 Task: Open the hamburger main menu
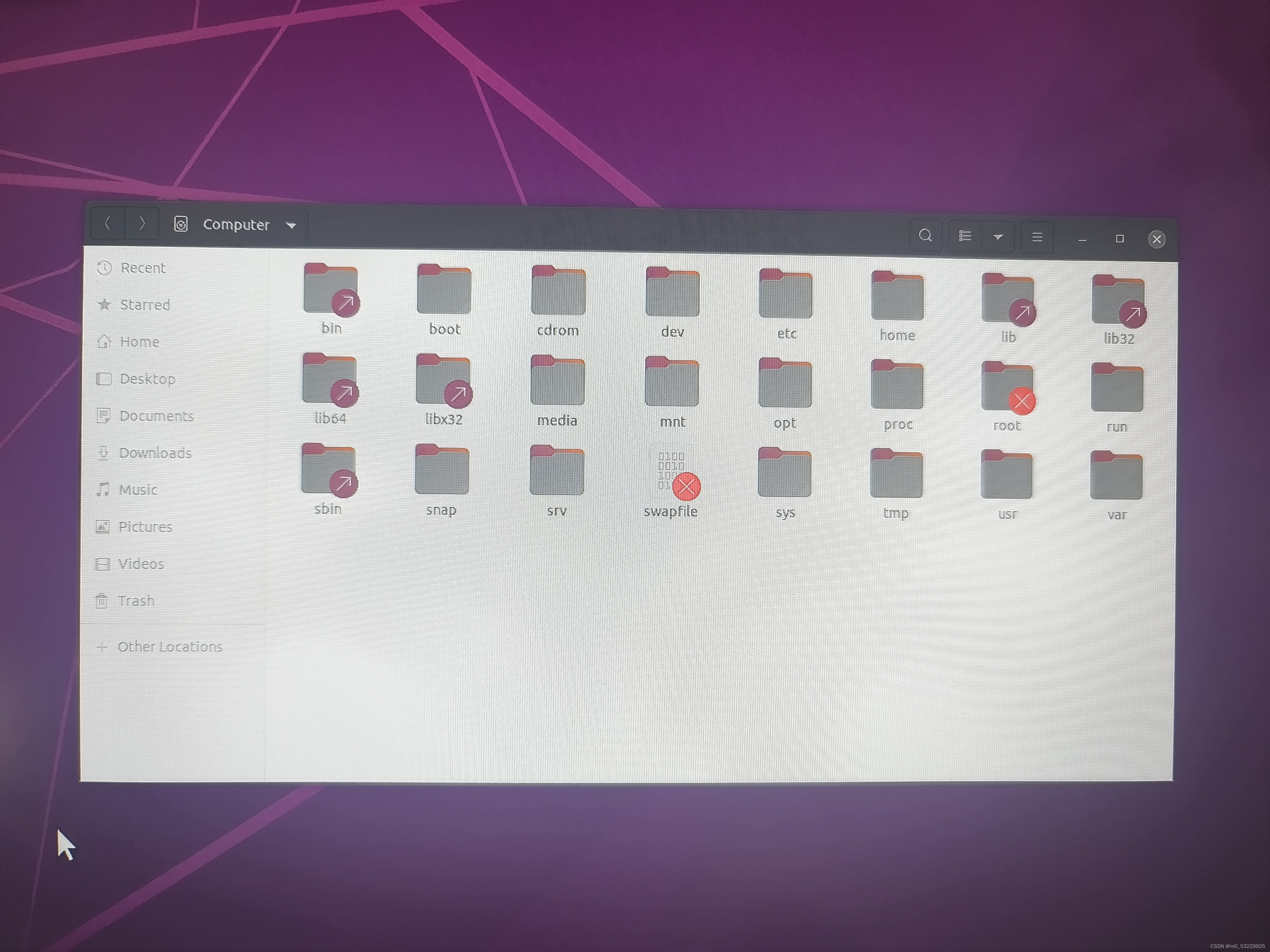pos(1037,237)
